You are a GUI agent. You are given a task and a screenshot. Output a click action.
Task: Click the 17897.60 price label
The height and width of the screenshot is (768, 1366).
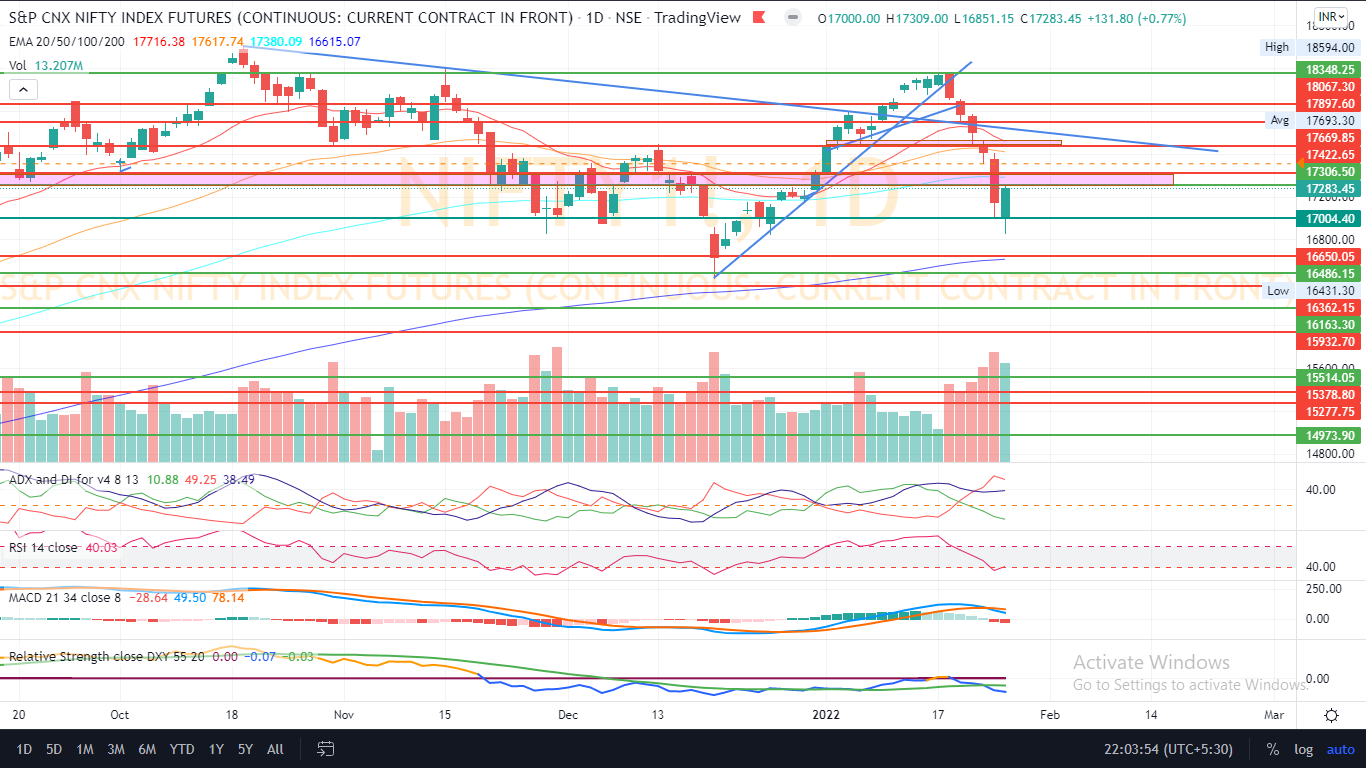coord(1329,104)
